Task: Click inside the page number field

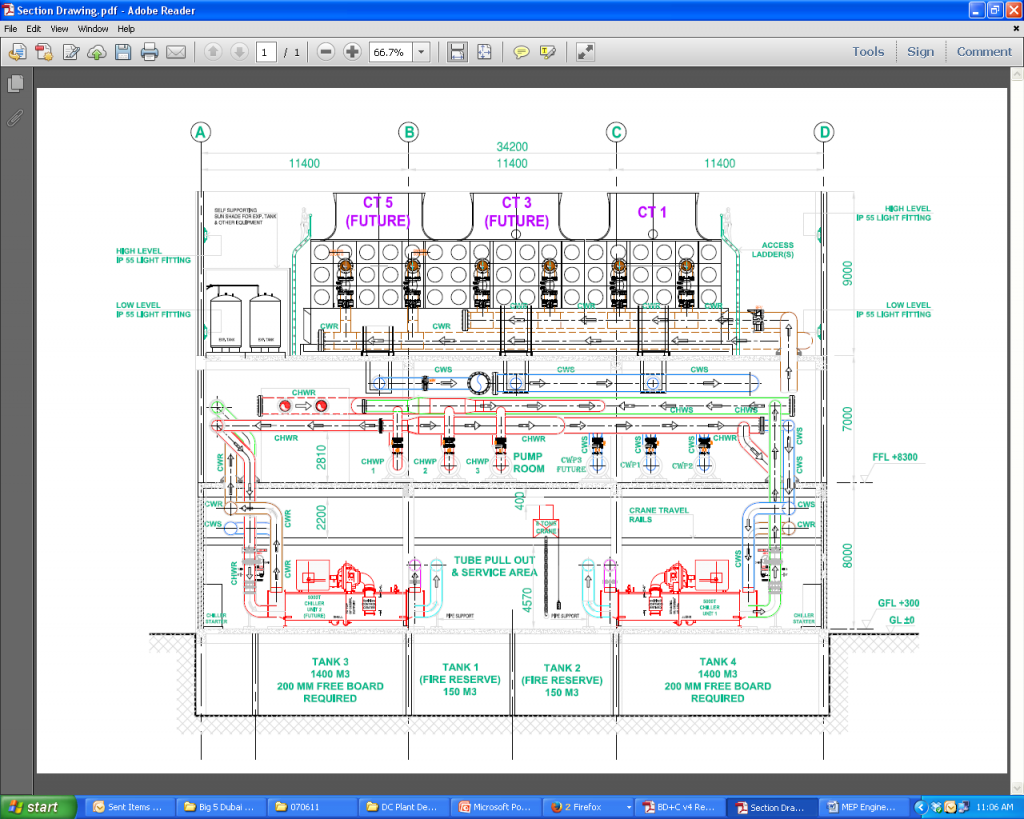Action: [x=266, y=52]
